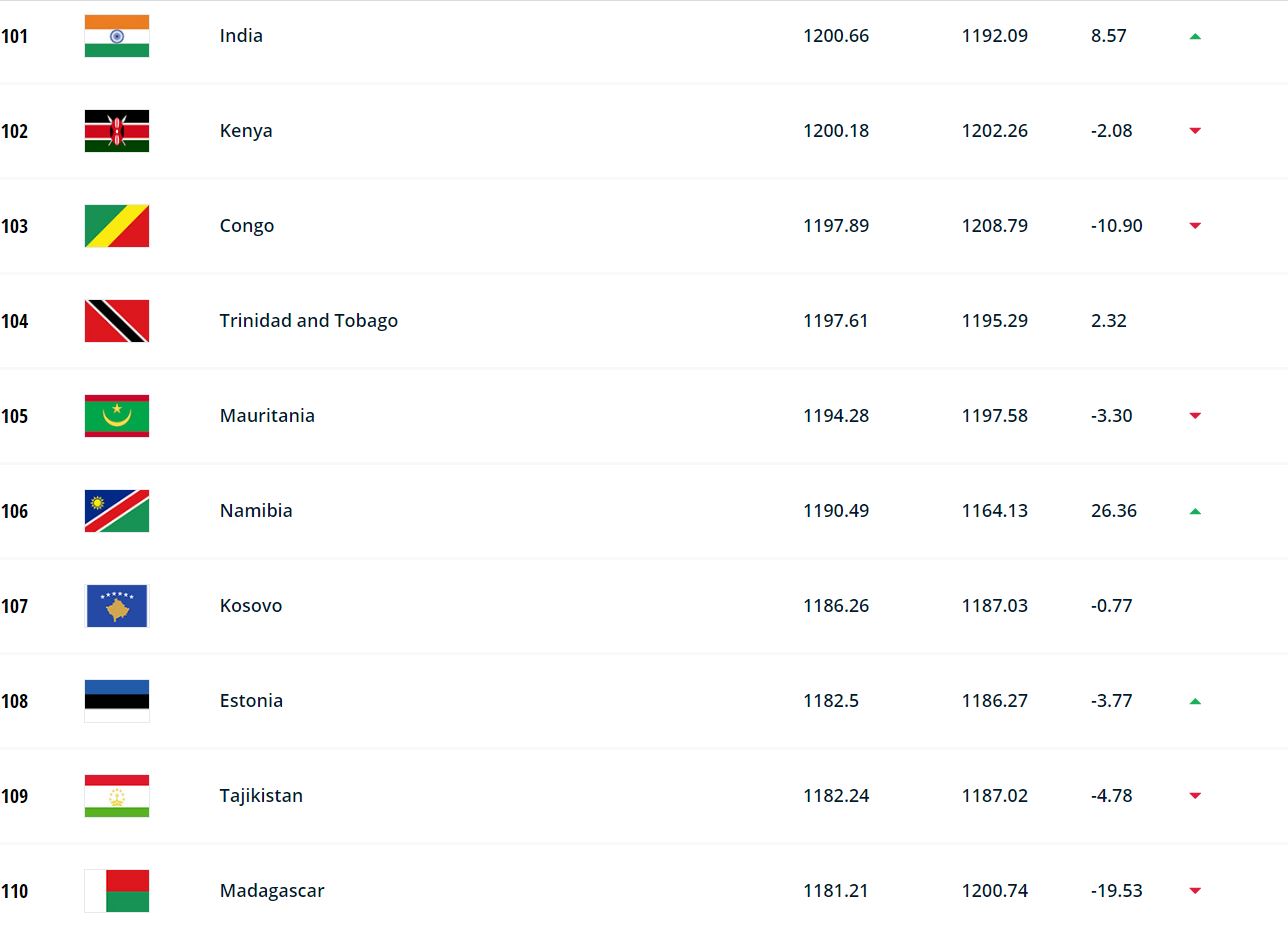Screen dimensions: 1288x937
Task: Open the Kosovo team name link
Action: pyautogui.click(x=251, y=606)
